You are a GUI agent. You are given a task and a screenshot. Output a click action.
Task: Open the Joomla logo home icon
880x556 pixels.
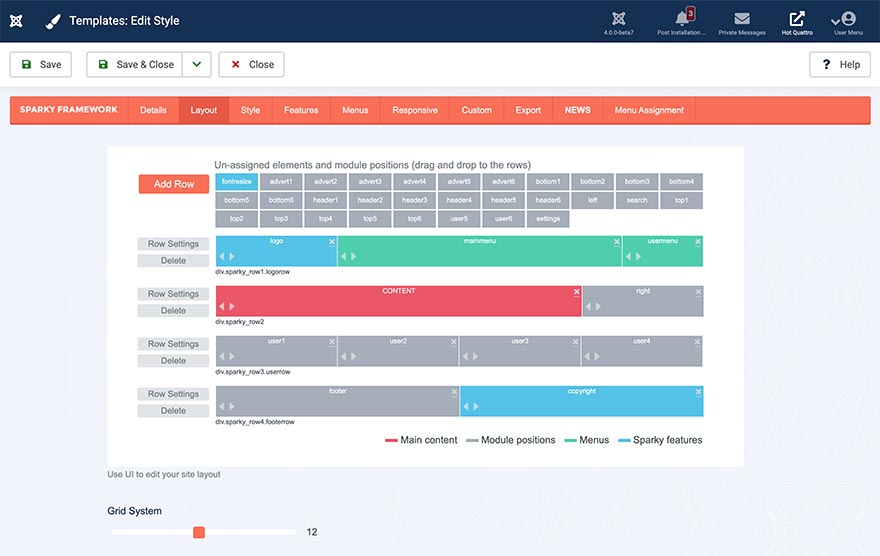pos(16,21)
